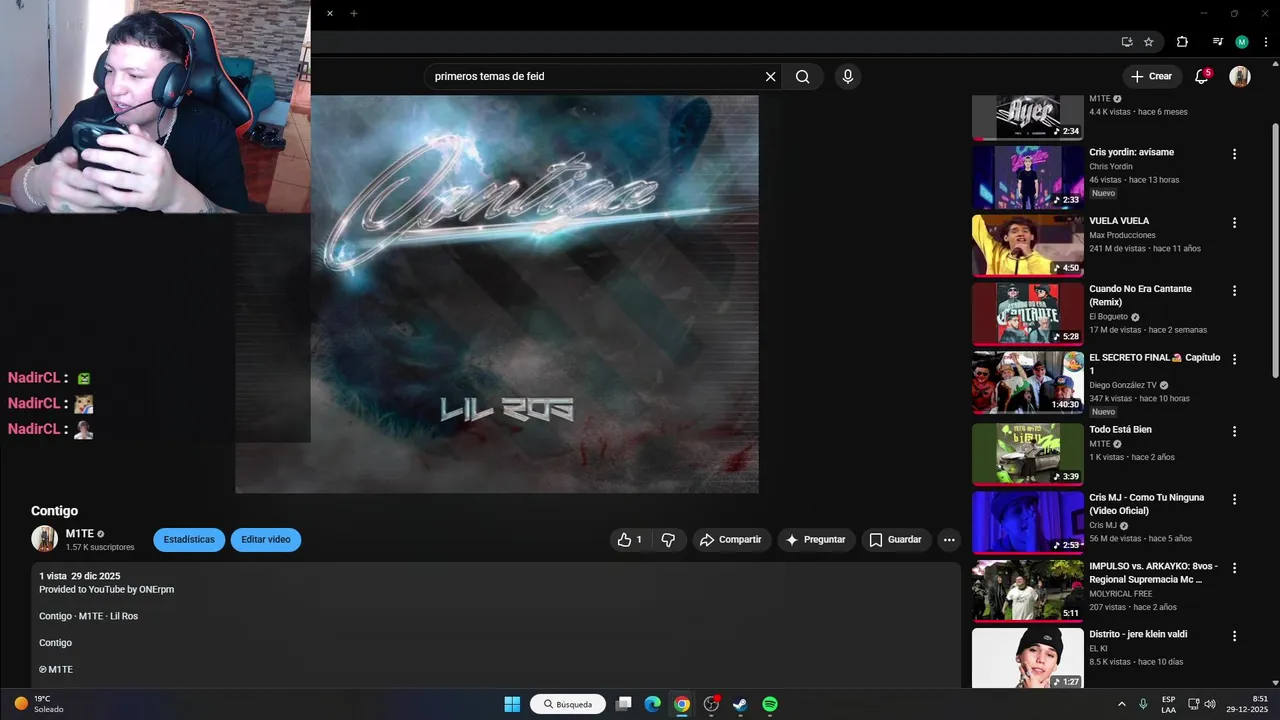Open Microsoft Edge from taskbar
The height and width of the screenshot is (720, 1280).
pyautogui.click(x=653, y=704)
